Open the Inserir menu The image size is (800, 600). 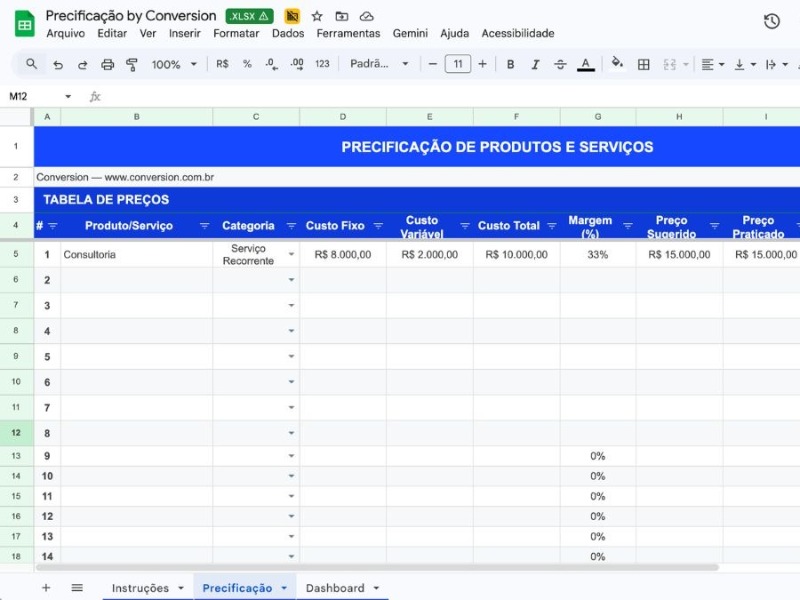pyautogui.click(x=184, y=33)
